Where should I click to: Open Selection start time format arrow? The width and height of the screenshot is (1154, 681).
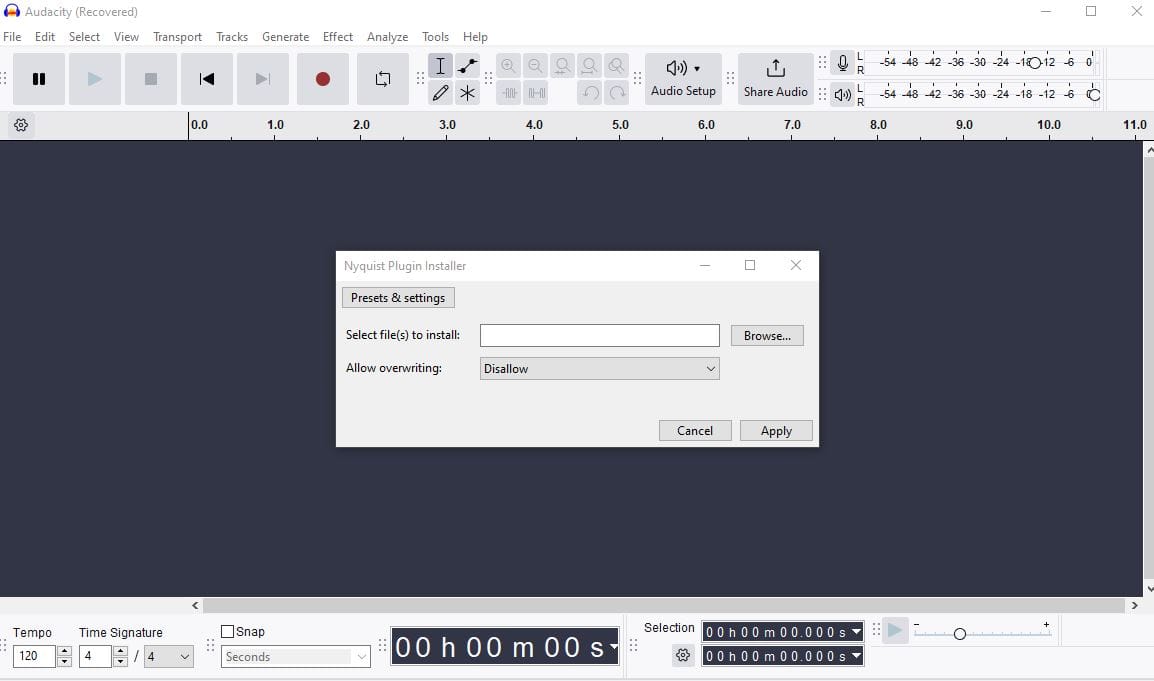click(x=856, y=632)
